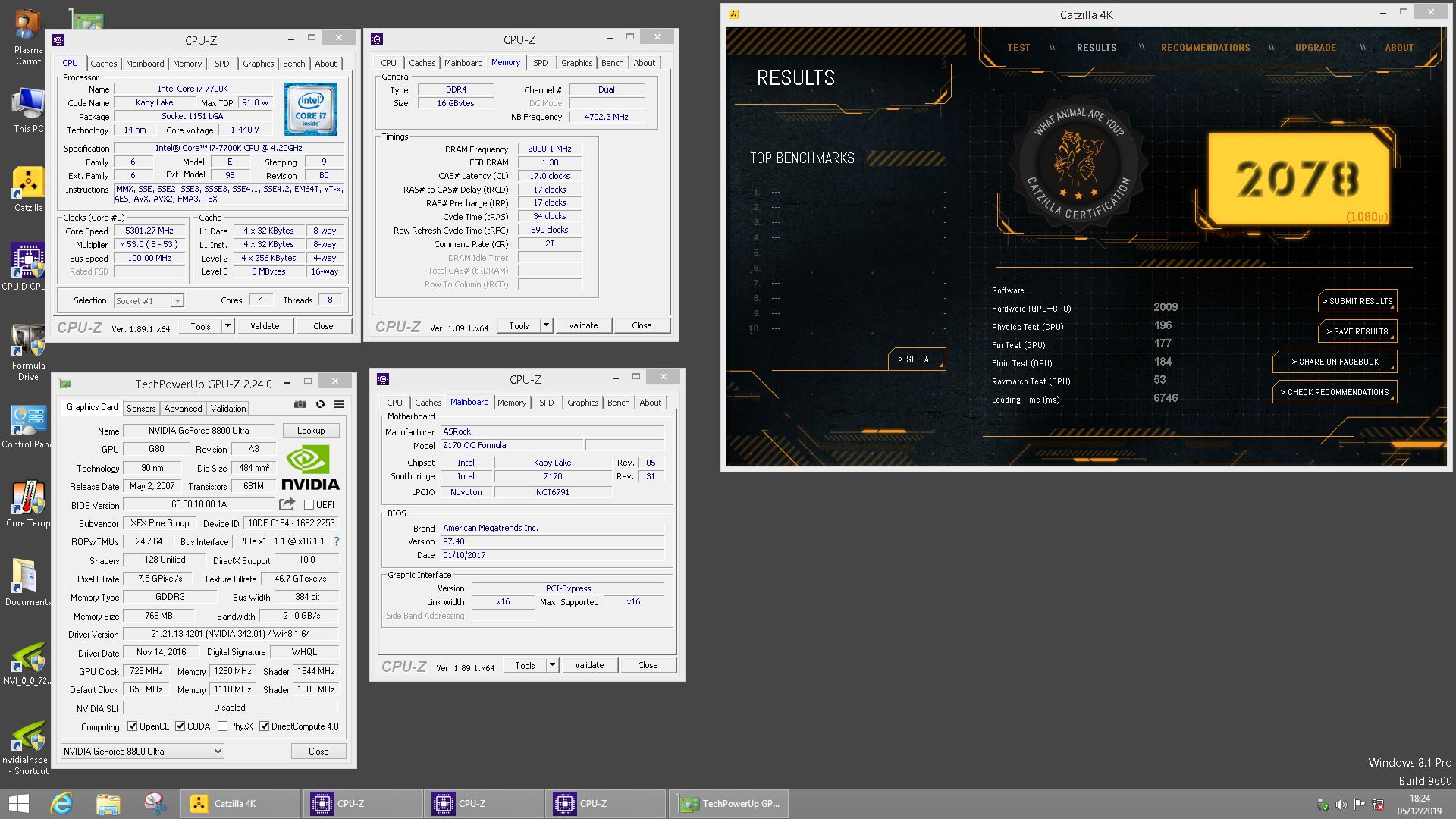
Task: Open pinned scissors tool on taskbar
Action: click(155, 804)
